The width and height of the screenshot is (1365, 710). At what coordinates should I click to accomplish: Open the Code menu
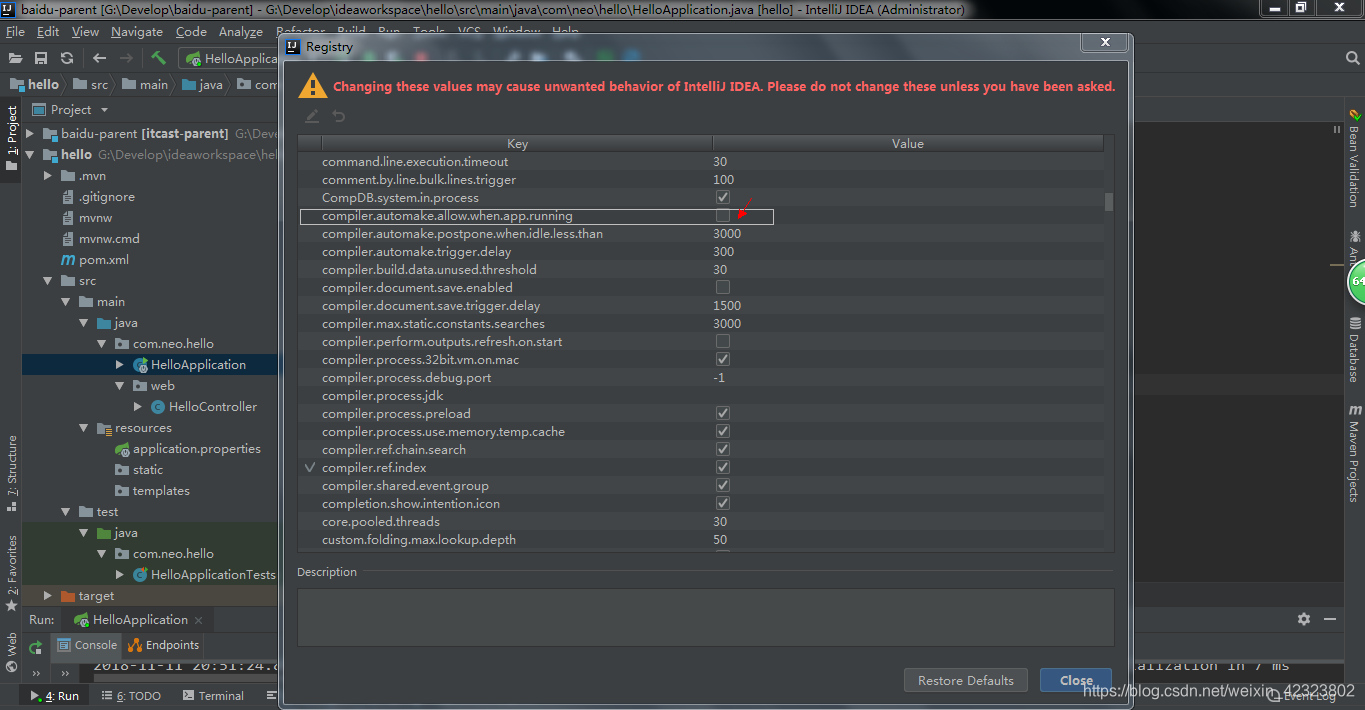tap(191, 32)
